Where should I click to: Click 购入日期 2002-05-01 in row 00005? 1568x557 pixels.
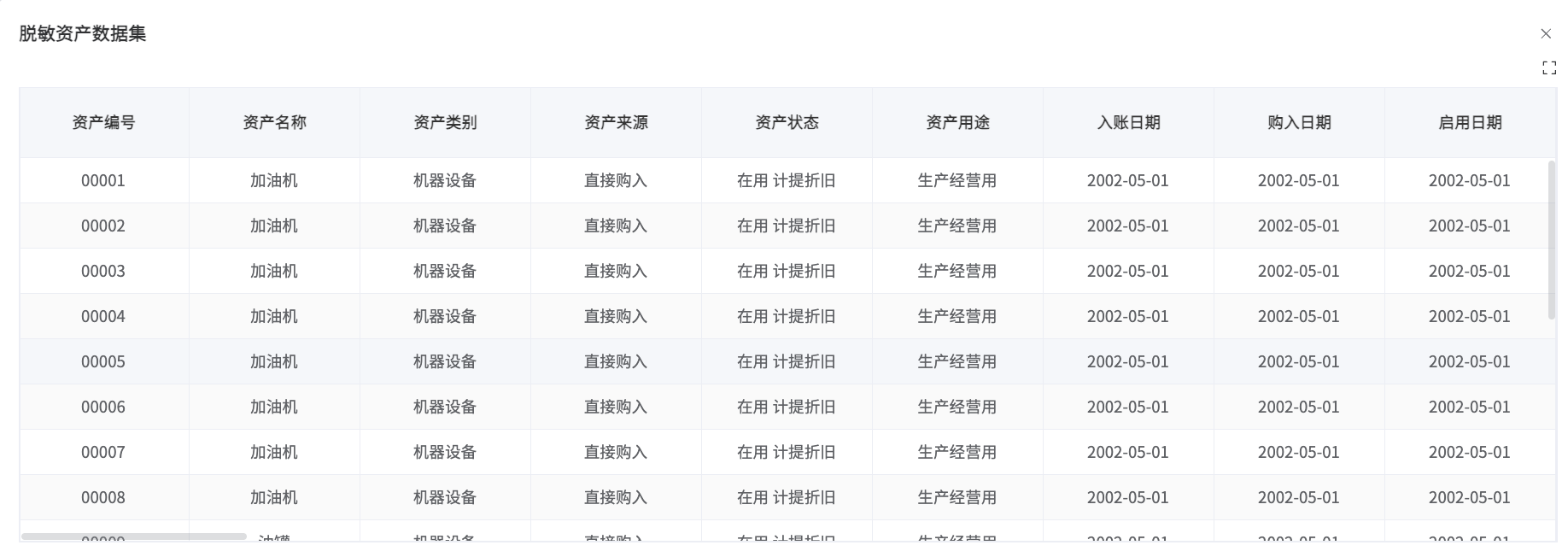tap(1299, 362)
